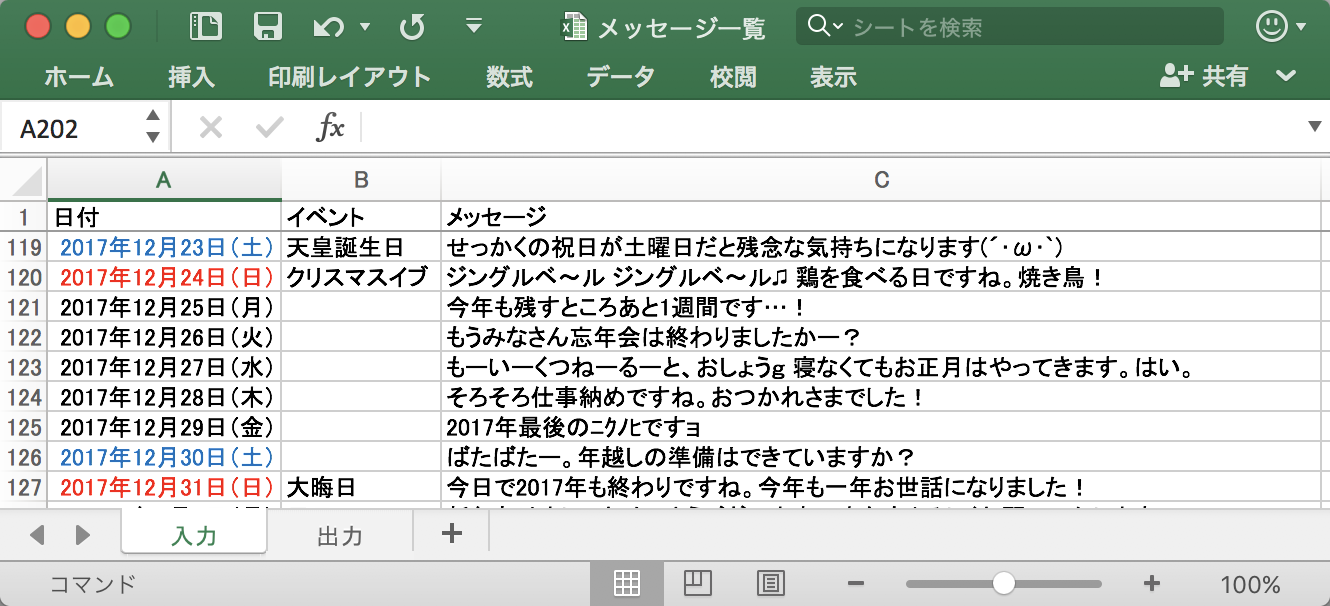Viewport: 1330px width, 606px height.
Task: Open the sidebar layout panel icon
Action: [205, 27]
